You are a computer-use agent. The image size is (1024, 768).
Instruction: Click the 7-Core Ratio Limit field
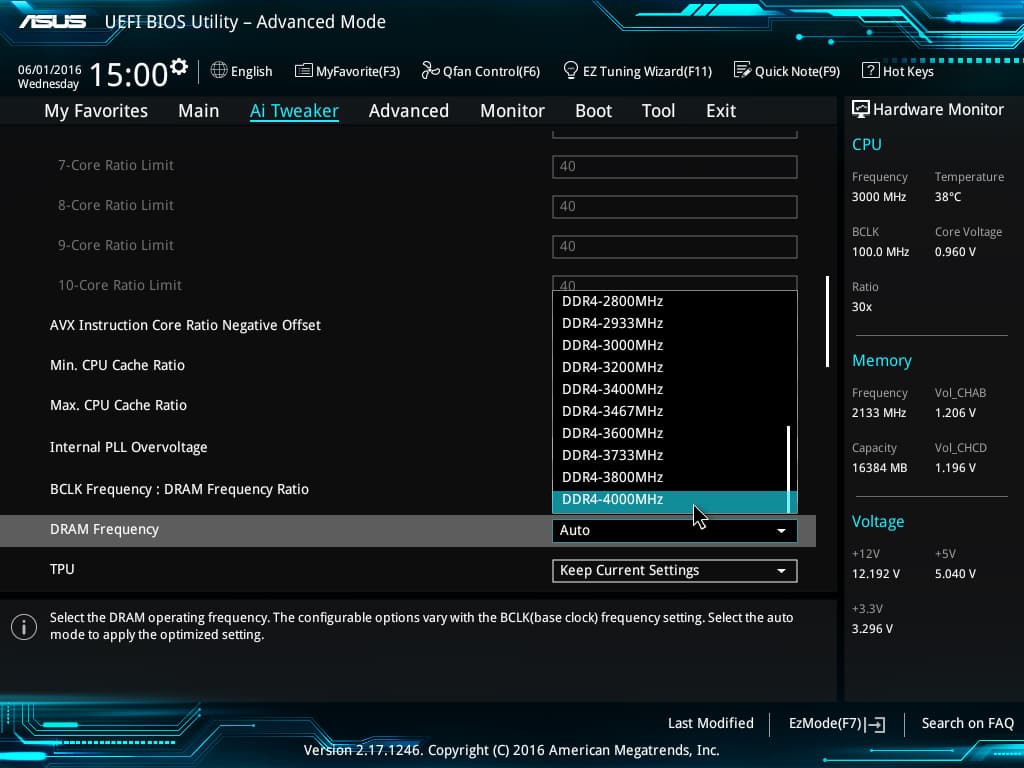[675, 167]
